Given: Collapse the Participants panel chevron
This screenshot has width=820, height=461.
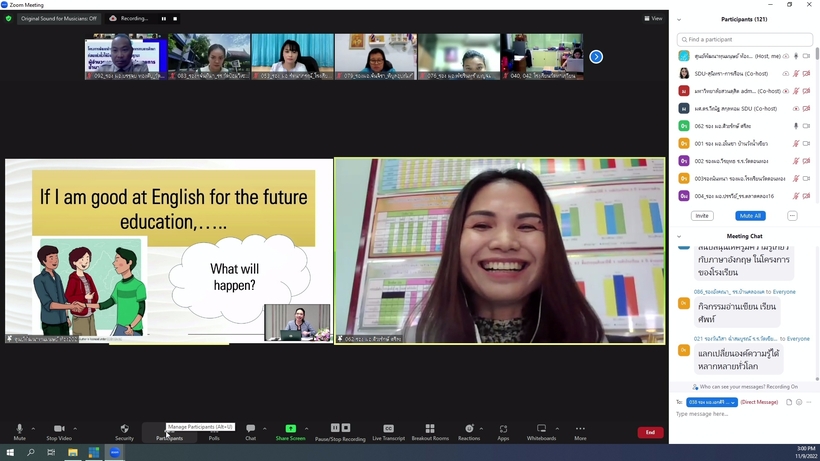Looking at the screenshot, I should coord(679,19).
